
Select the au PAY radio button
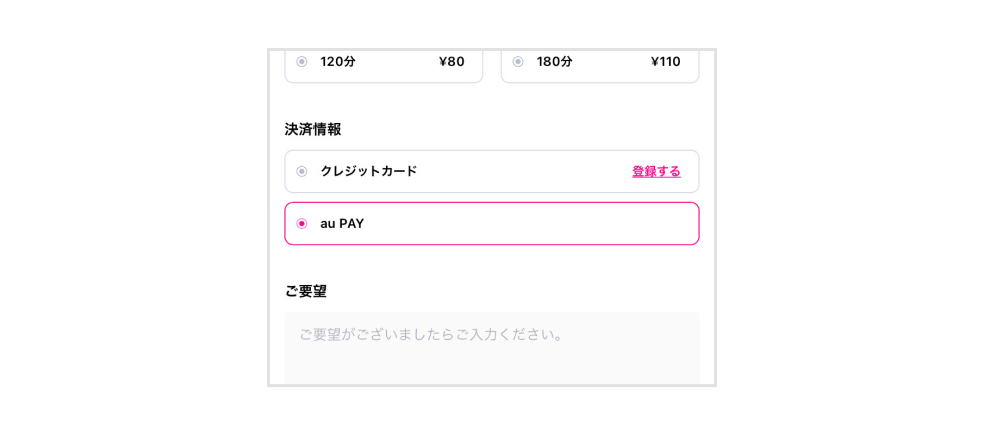[302, 223]
